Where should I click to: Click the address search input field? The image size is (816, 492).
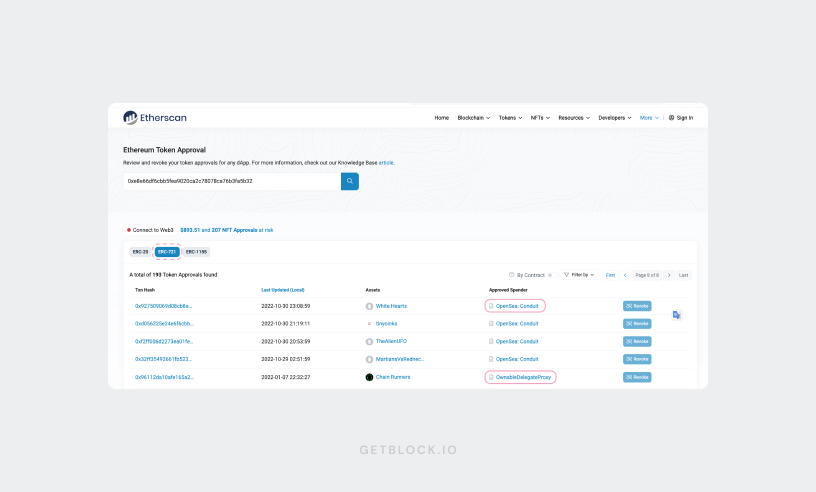[232, 181]
